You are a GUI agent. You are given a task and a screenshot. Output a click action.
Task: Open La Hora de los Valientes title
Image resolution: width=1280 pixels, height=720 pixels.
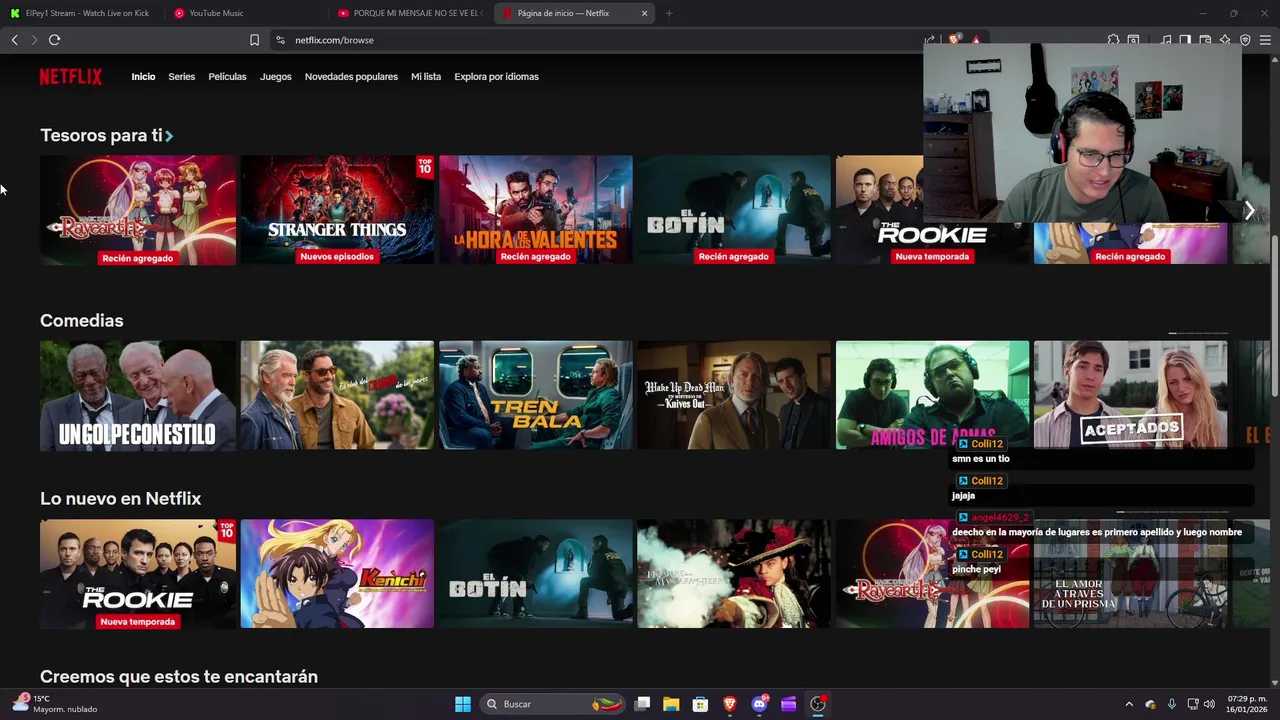click(x=535, y=210)
